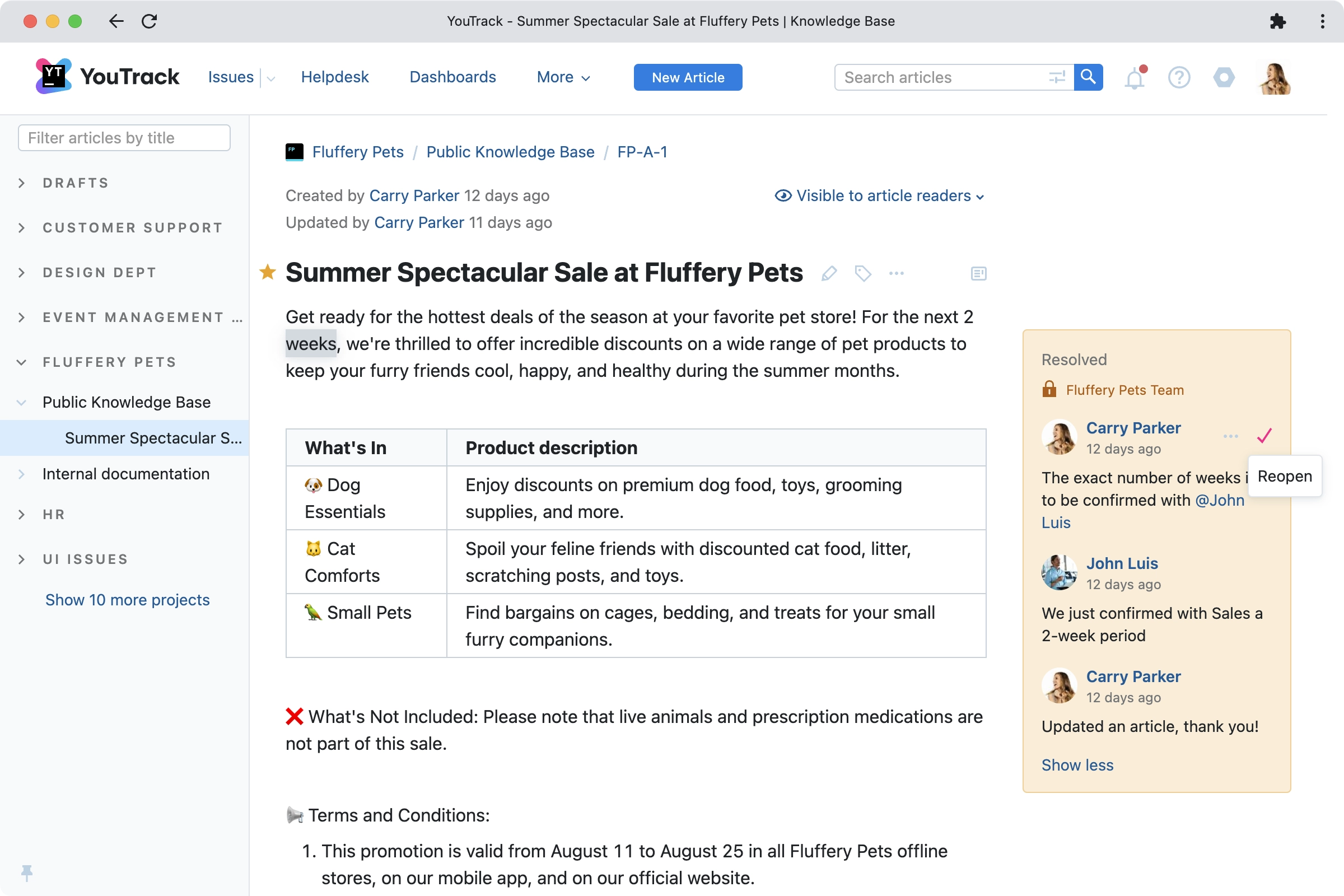1344x896 pixels.
Task: Click the Filter articles by title field
Action: 124,138
